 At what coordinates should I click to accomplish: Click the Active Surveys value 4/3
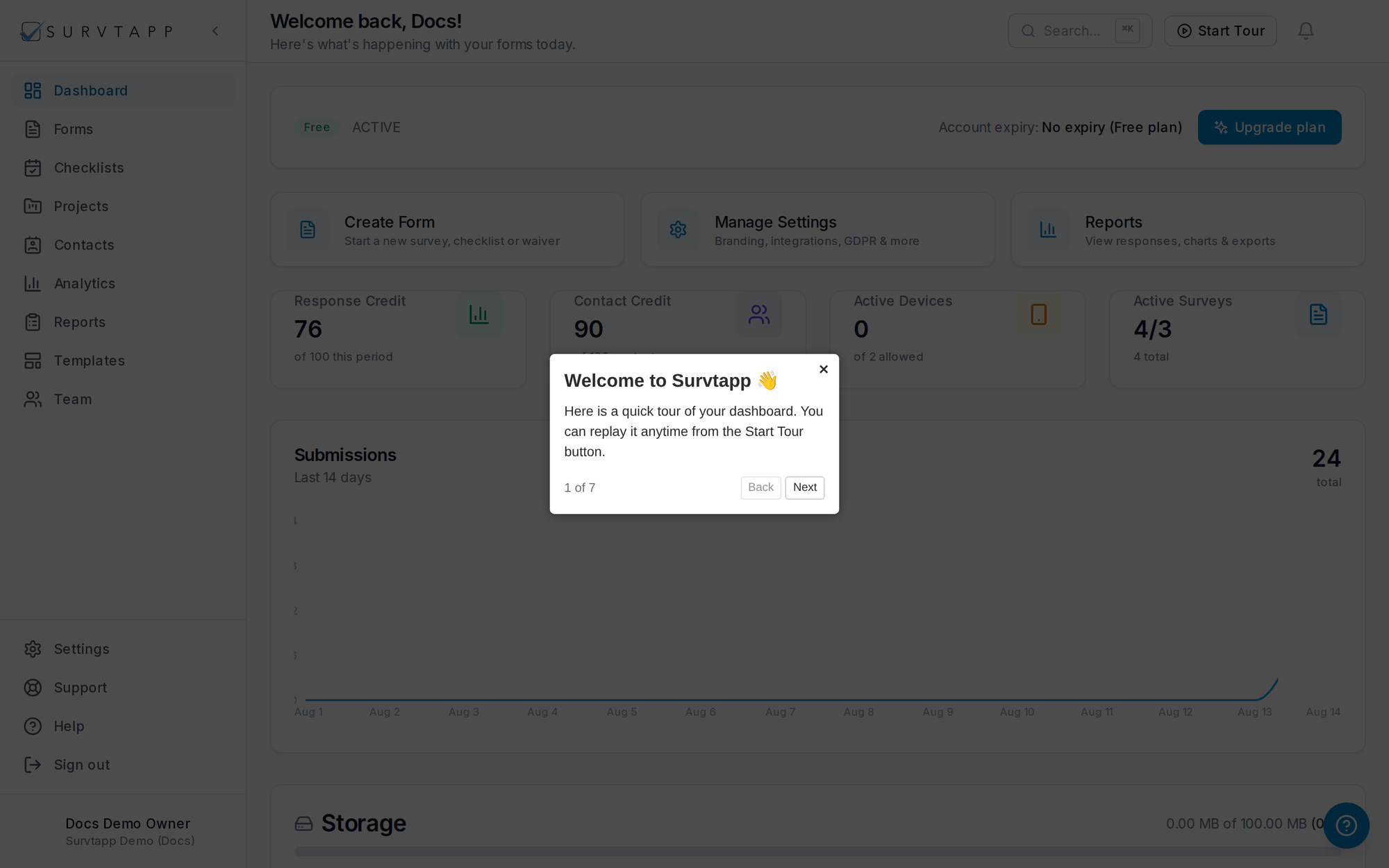click(1152, 329)
